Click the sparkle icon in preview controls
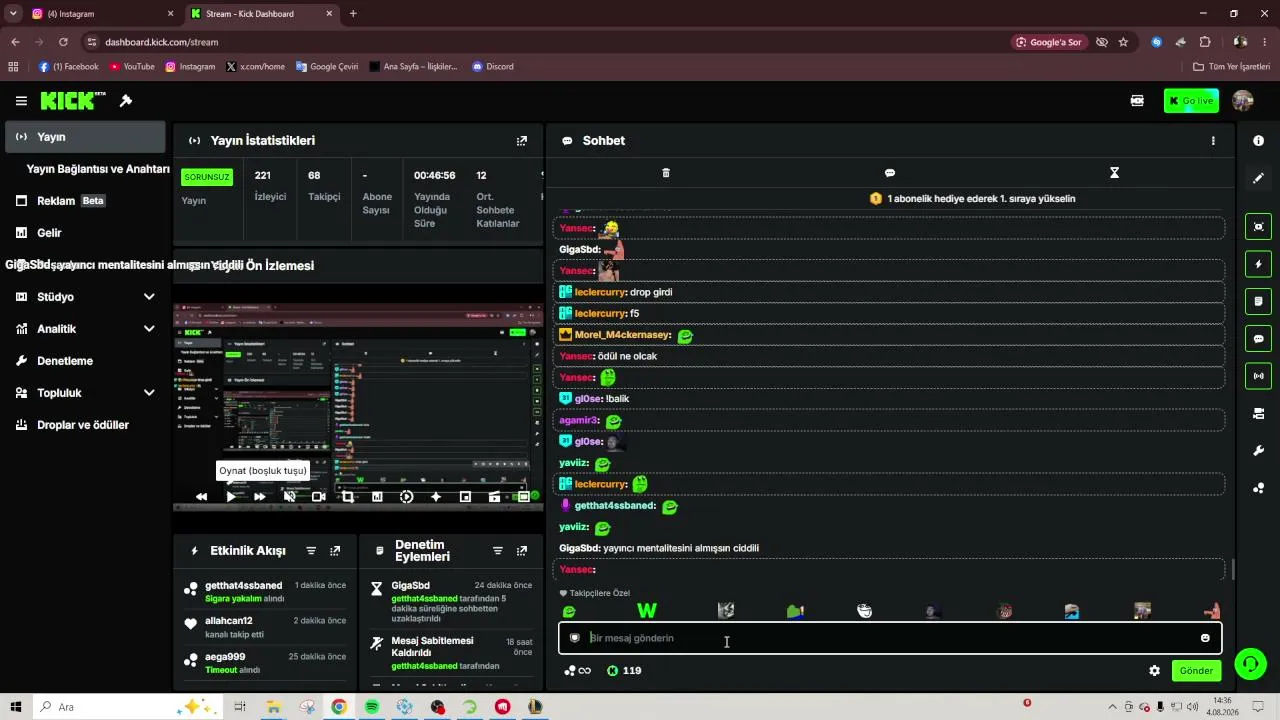Screen dimensions: 1280x720 (x=435, y=496)
